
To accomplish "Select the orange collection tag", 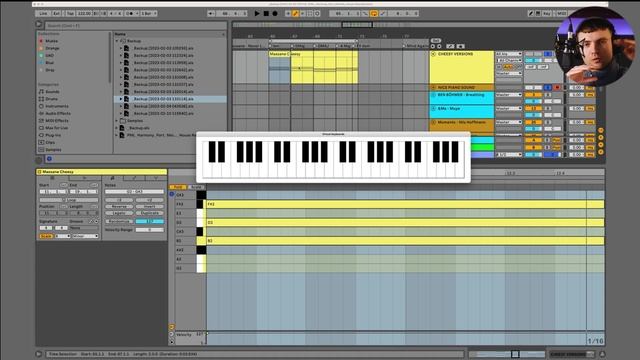I will pos(41,49).
